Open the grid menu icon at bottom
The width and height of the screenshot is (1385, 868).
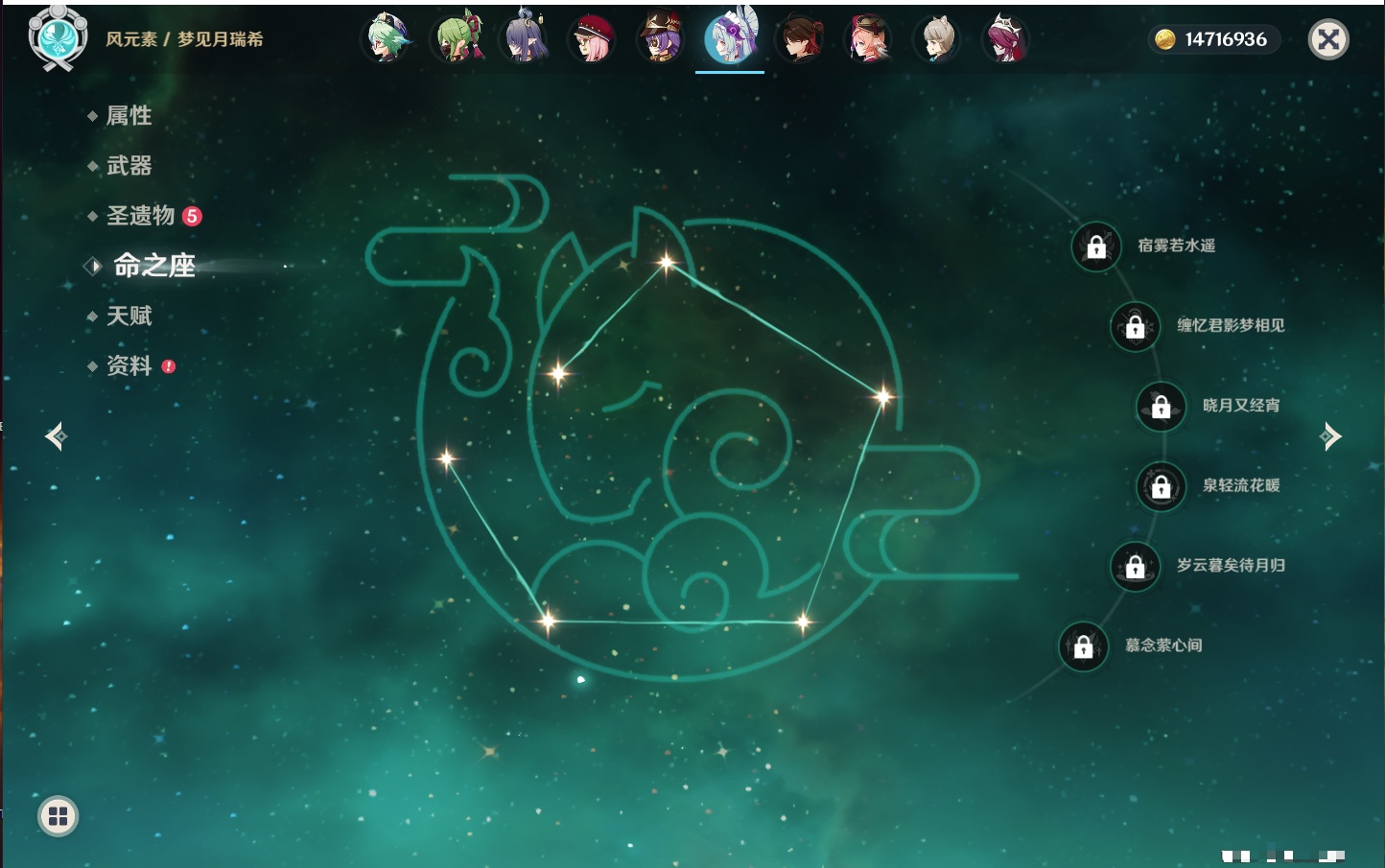coord(58,816)
